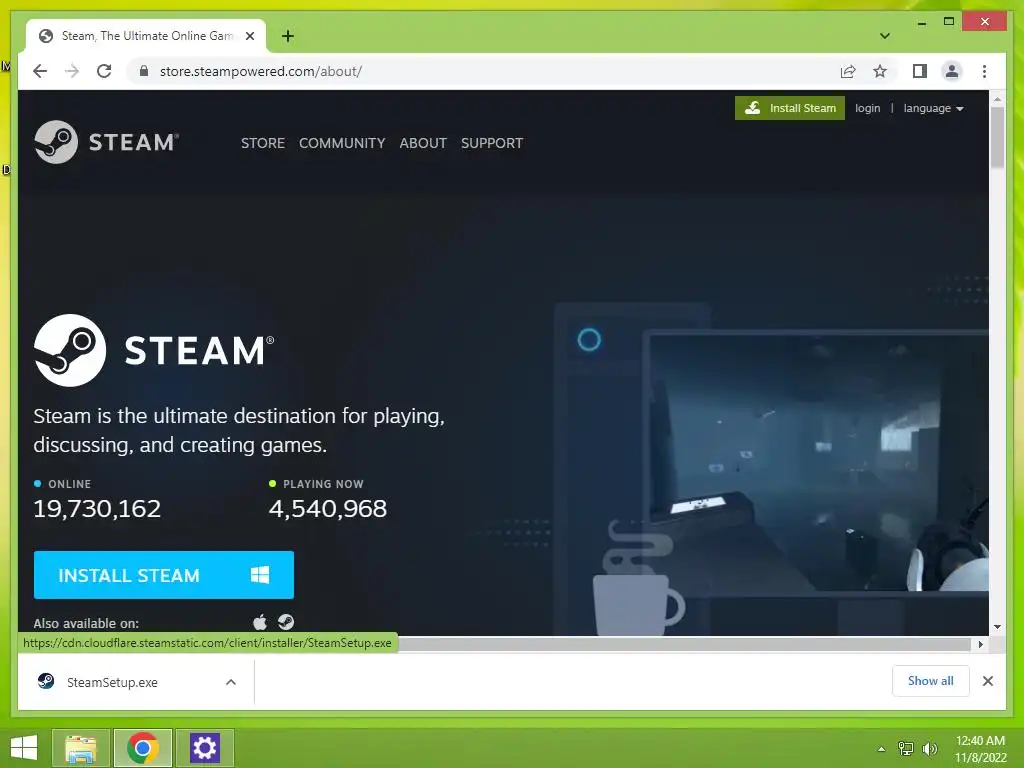Open the login link
This screenshot has width=1024, height=768.
[x=867, y=108]
